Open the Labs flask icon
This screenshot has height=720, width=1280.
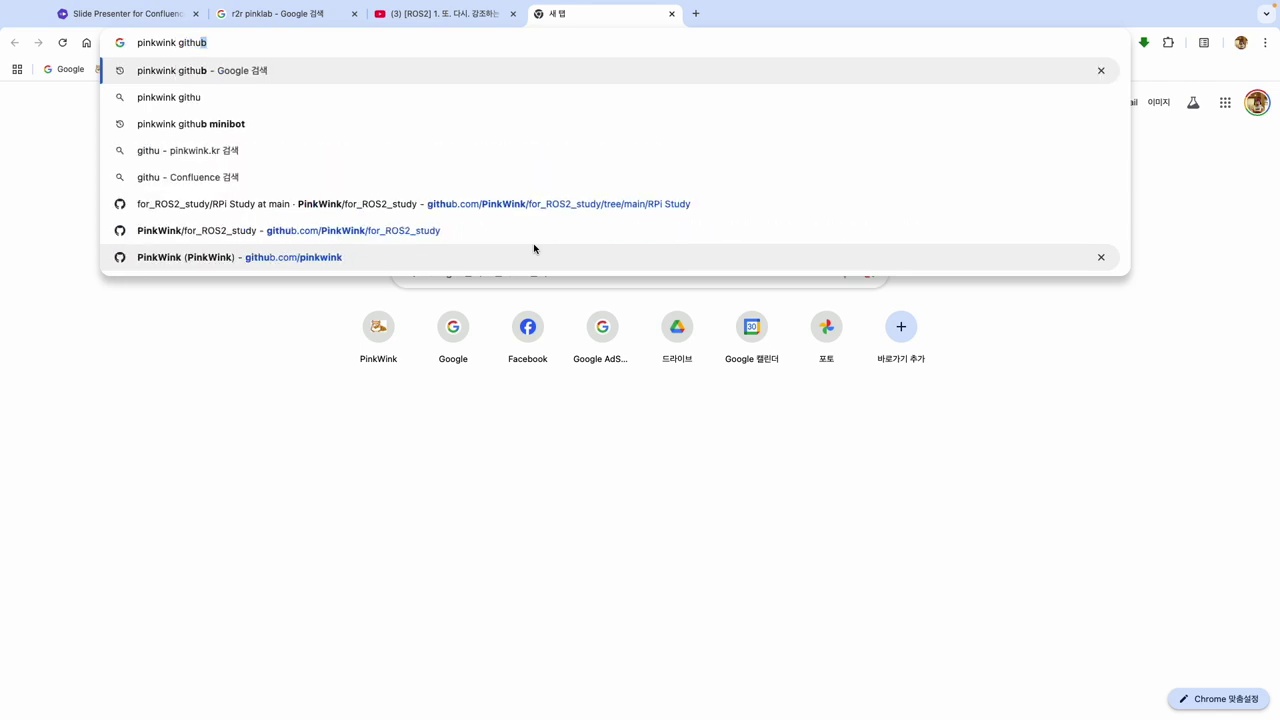click(1193, 103)
